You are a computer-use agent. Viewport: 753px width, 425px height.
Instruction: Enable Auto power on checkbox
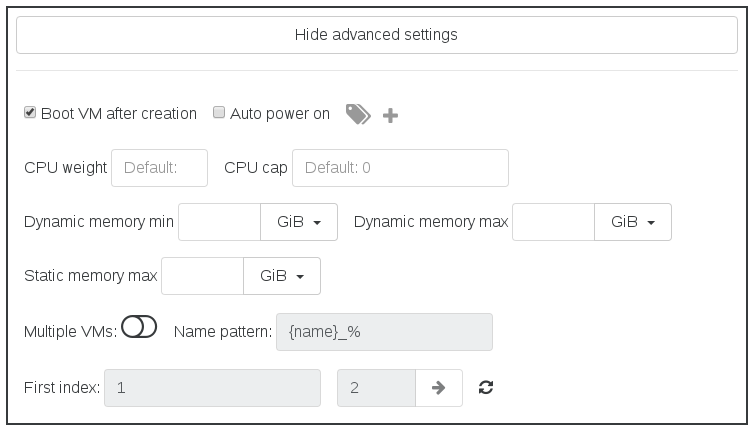point(219,112)
